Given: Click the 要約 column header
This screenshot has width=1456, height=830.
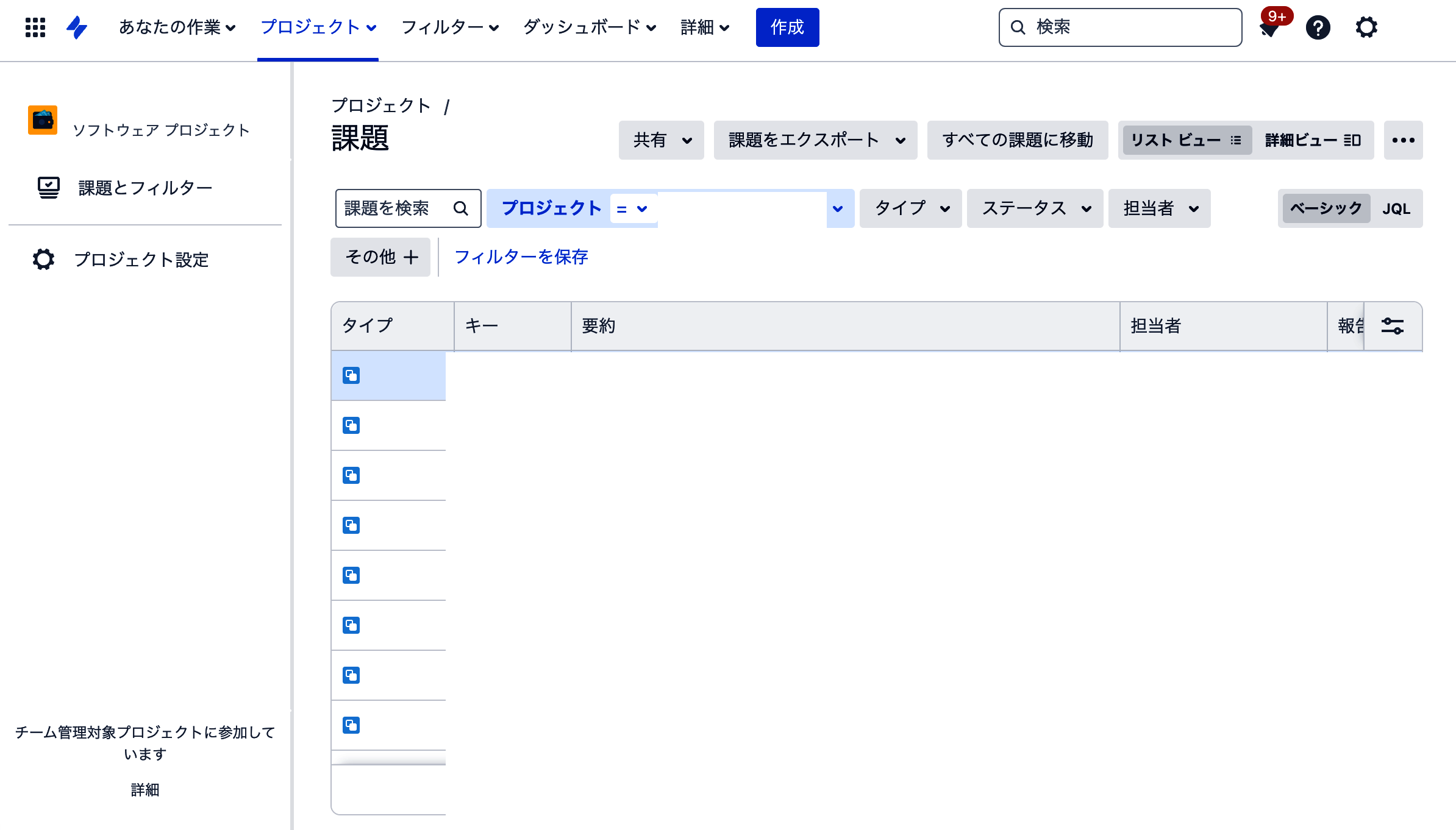Looking at the screenshot, I should [845, 326].
